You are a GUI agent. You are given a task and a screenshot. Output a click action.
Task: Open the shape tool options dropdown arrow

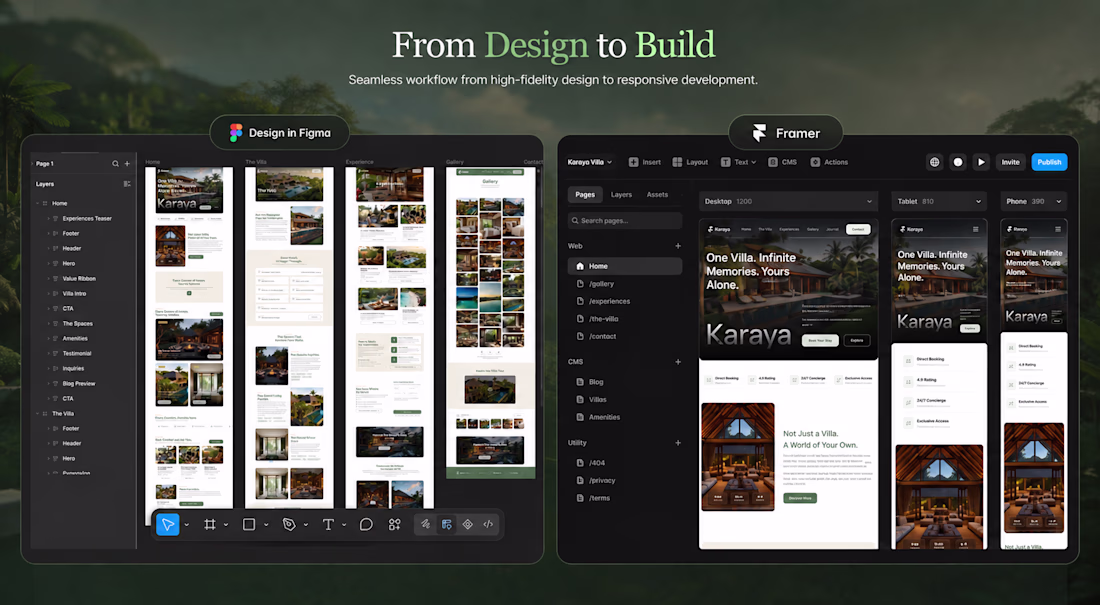coord(266,525)
